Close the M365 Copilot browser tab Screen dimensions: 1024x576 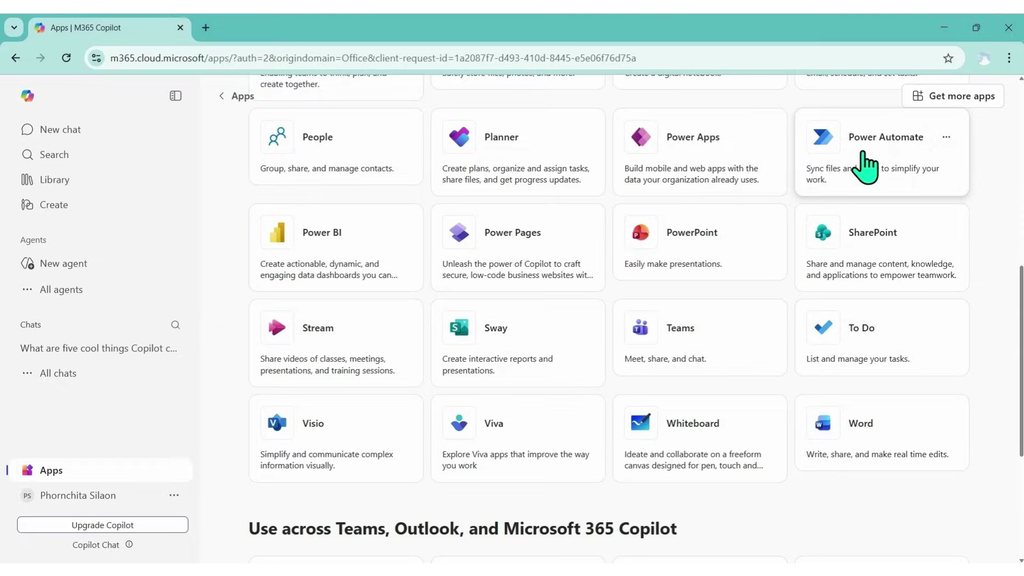point(180,28)
